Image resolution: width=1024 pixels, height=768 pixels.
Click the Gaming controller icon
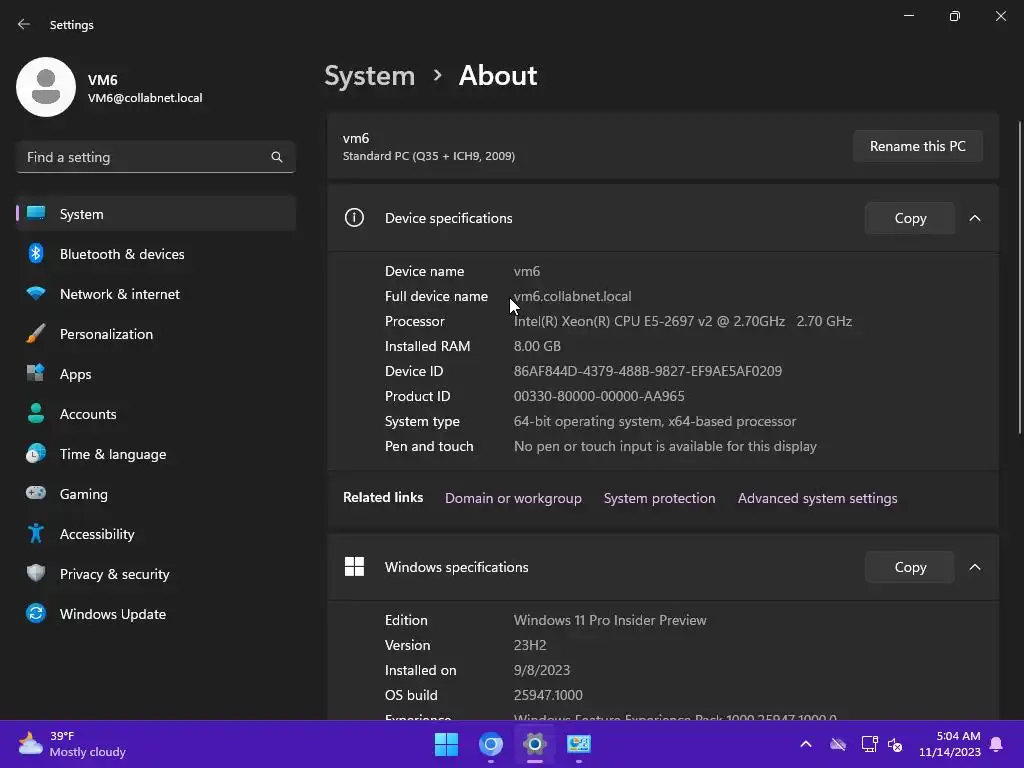(x=36, y=493)
